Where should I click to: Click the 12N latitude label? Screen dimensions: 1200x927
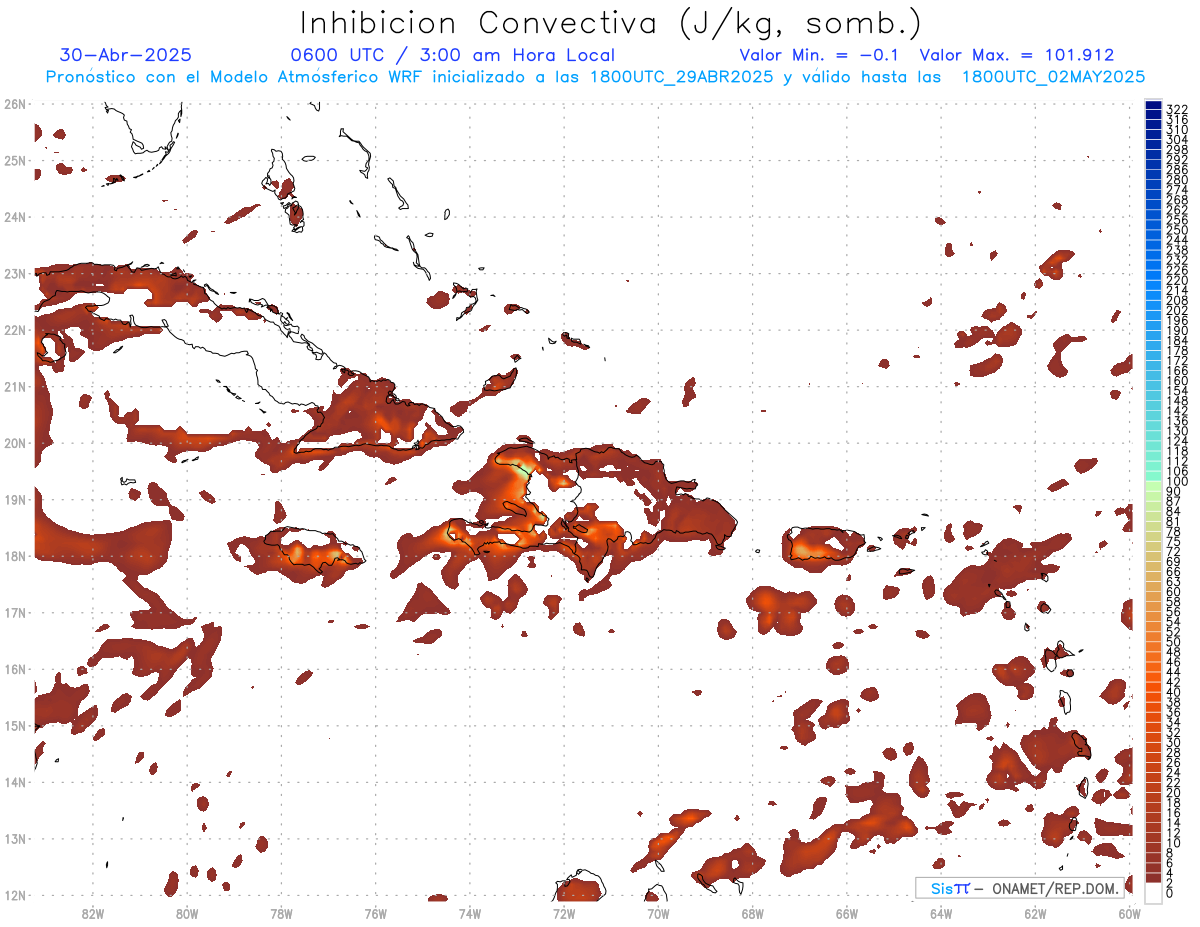15,895
